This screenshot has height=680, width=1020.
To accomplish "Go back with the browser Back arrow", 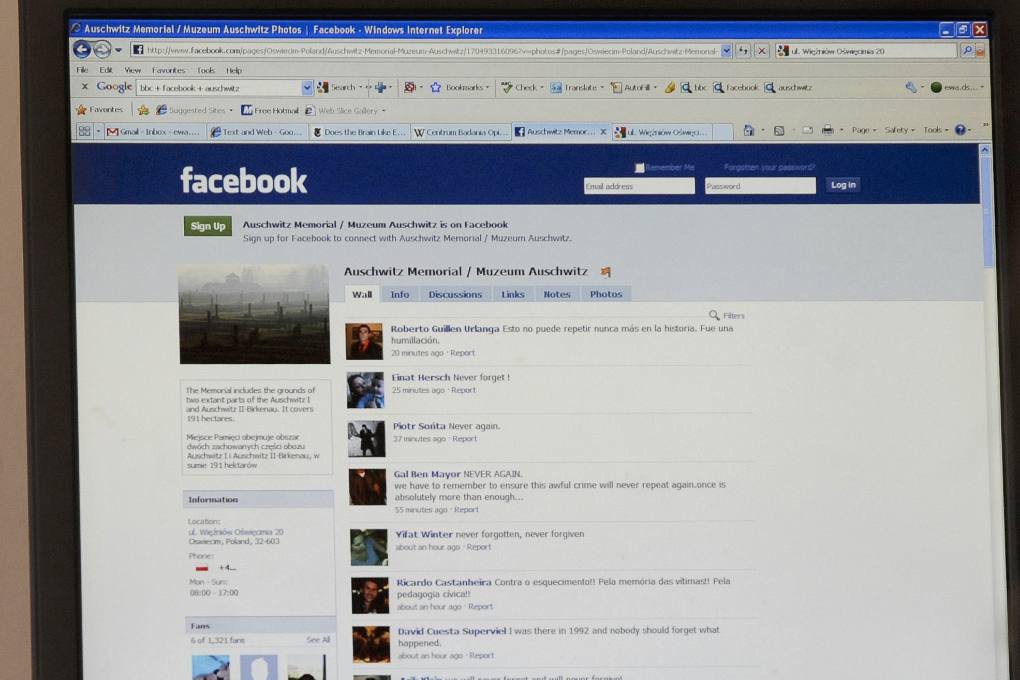I will click(x=82, y=49).
